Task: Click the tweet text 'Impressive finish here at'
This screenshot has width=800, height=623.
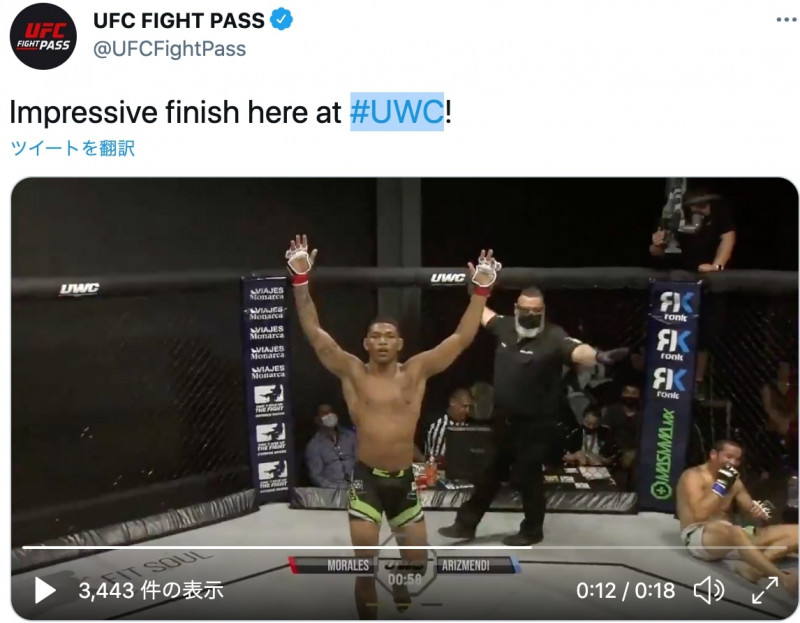Action: point(175,112)
